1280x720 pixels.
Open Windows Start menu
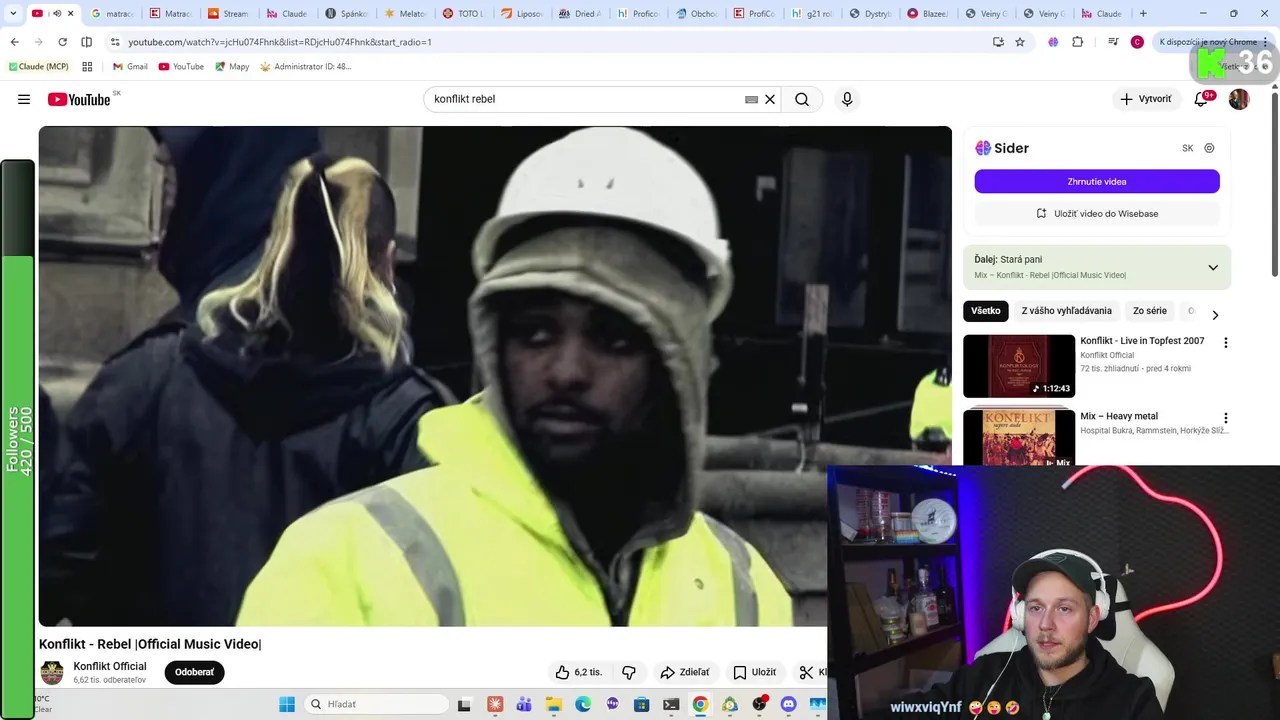[287, 704]
